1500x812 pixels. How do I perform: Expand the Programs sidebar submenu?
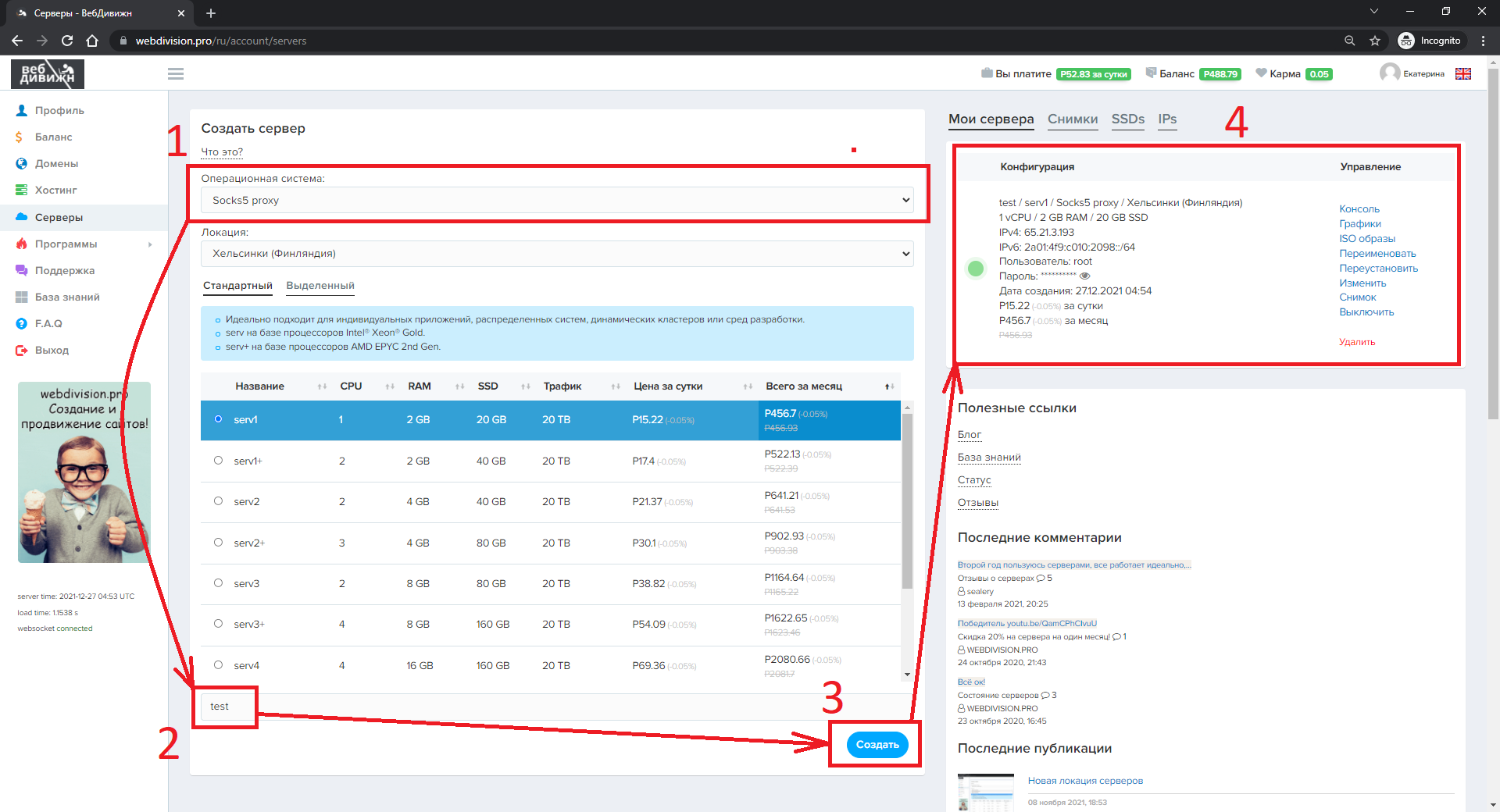click(149, 244)
